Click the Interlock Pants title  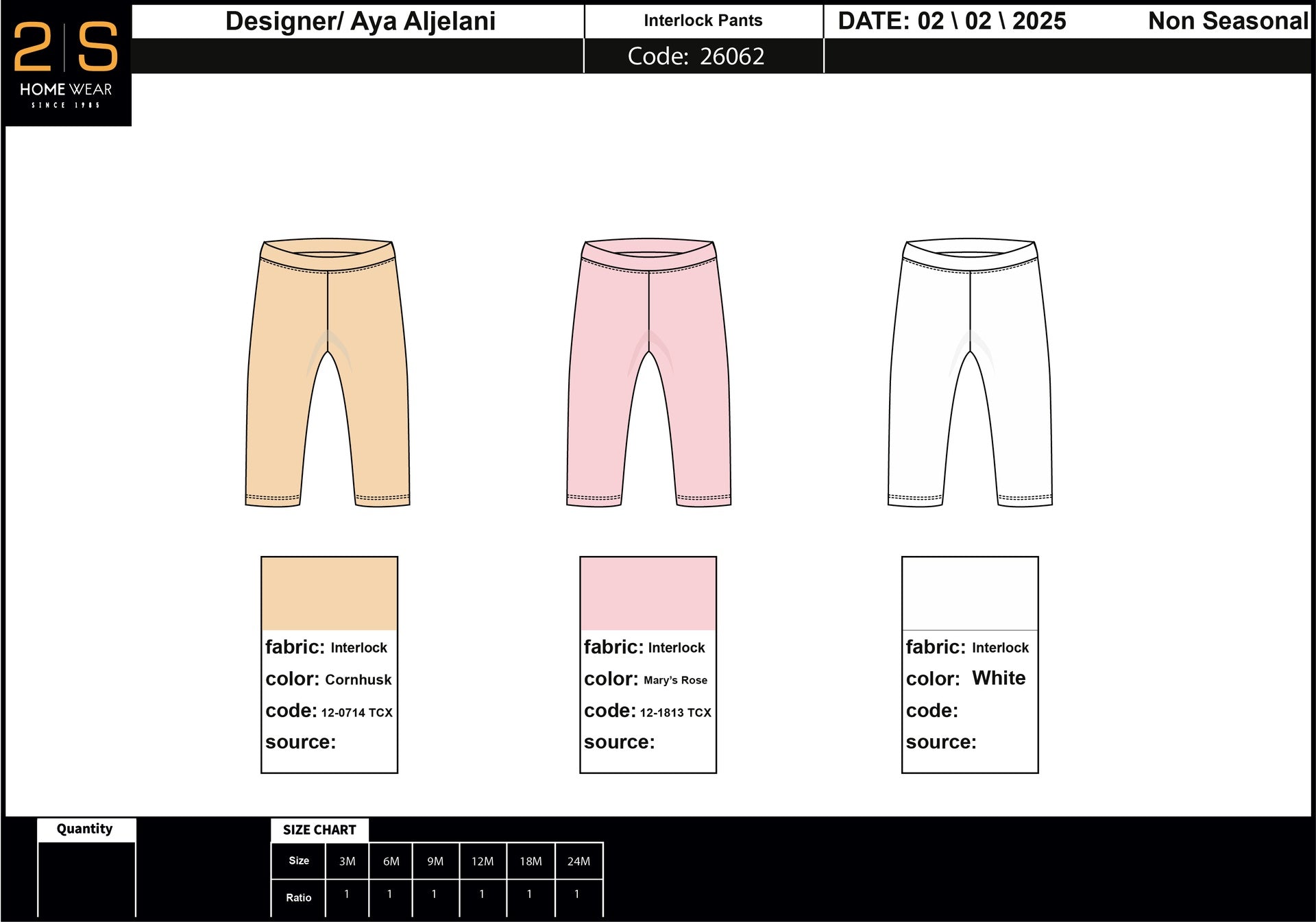click(x=703, y=21)
